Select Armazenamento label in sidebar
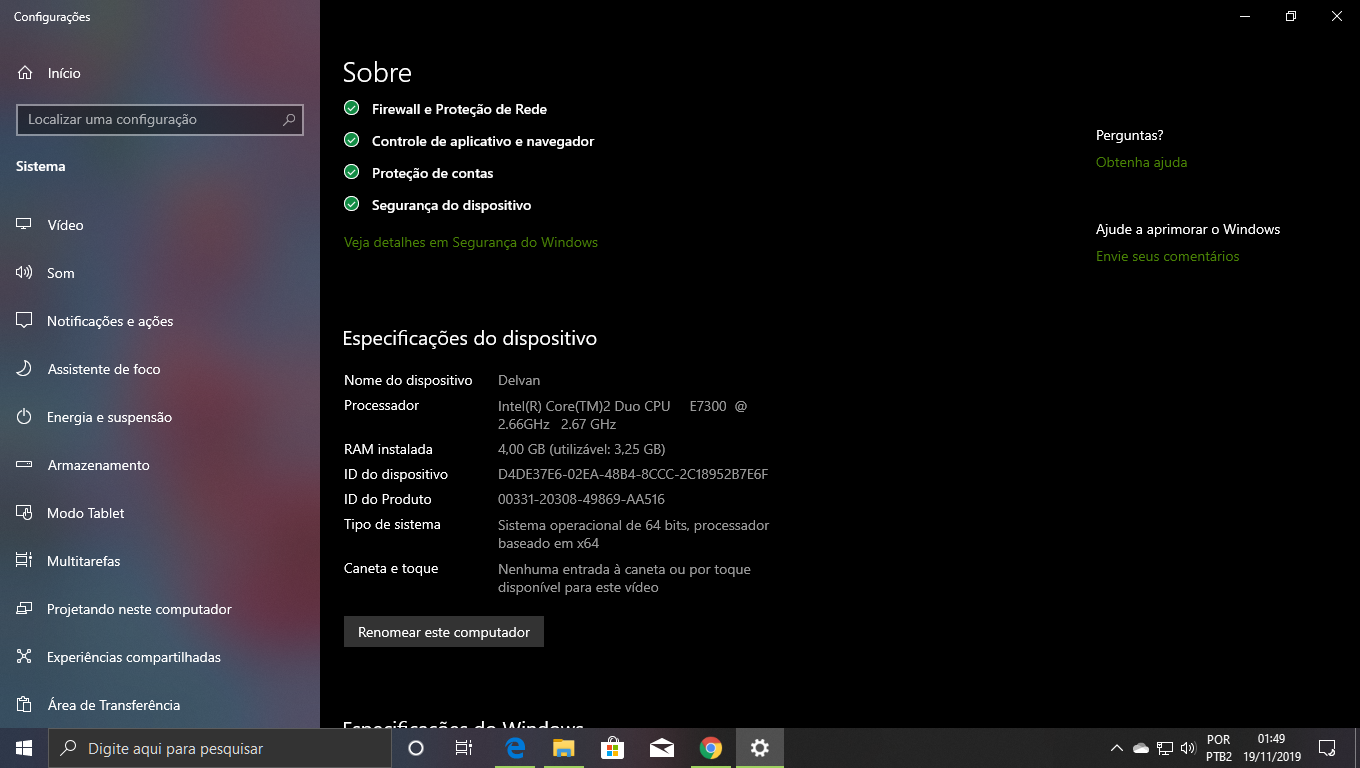This screenshot has width=1360, height=768. (x=98, y=465)
